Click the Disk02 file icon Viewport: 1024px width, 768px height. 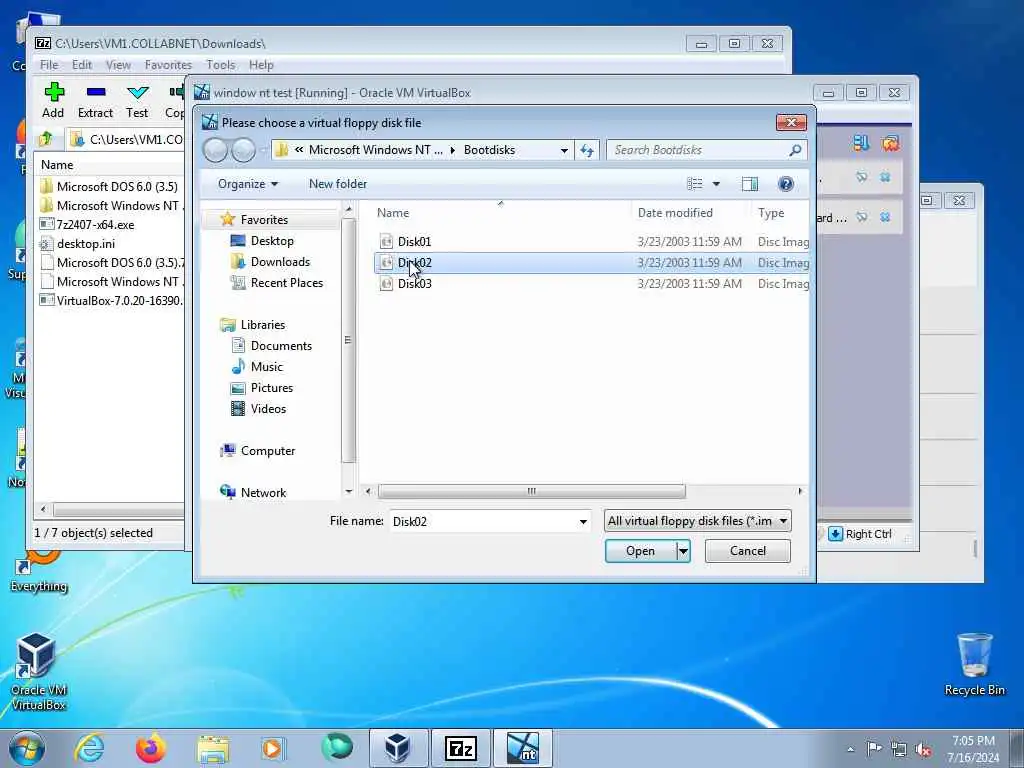(386, 263)
